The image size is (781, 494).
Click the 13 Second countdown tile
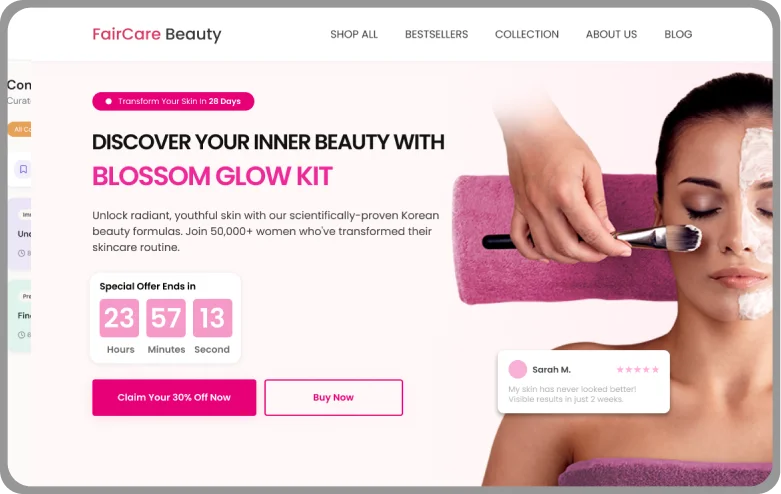213,318
